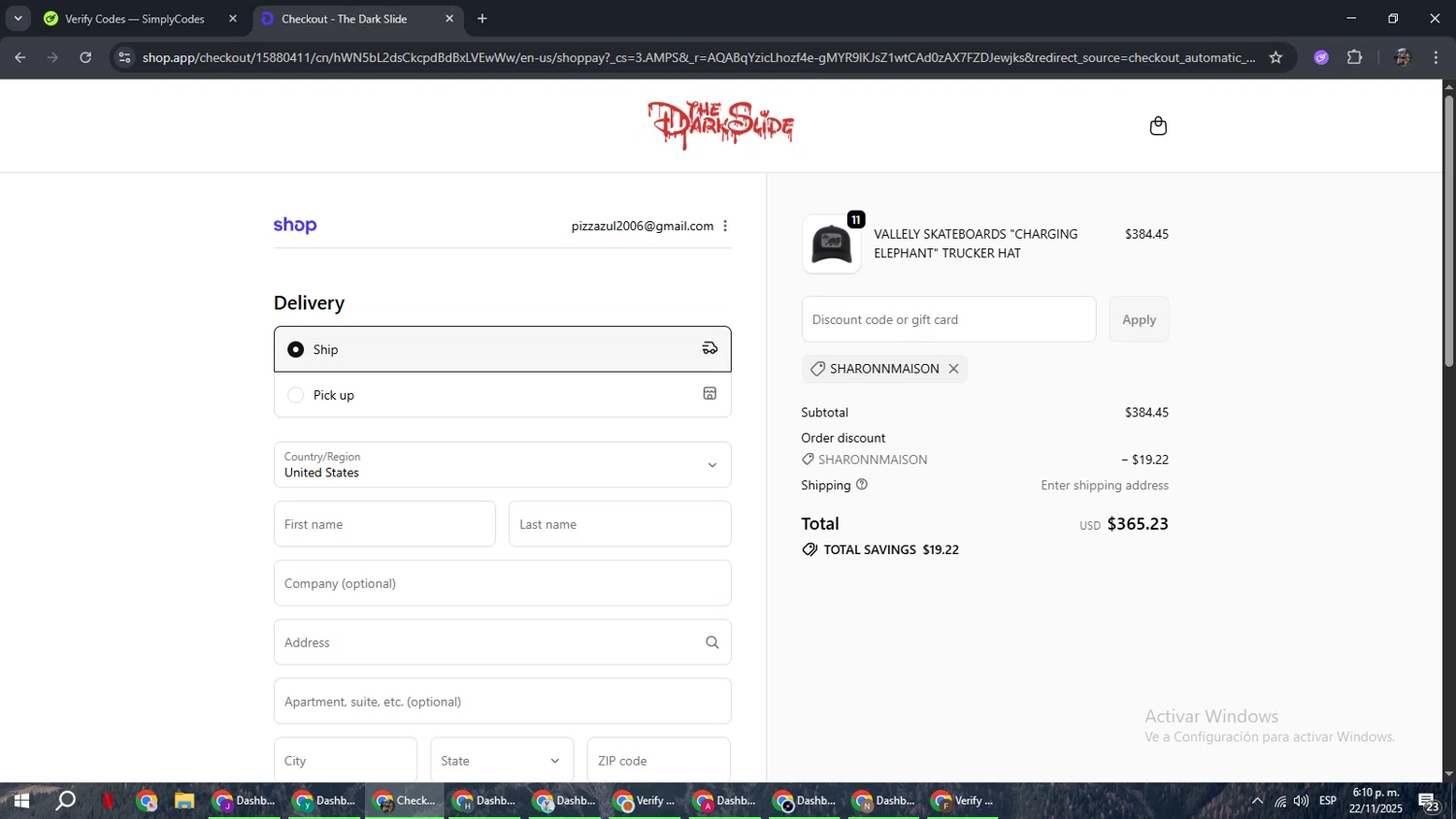The width and height of the screenshot is (1456, 819).
Task: Click the Shop logo
Action: pyautogui.click(x=295, y=225)
